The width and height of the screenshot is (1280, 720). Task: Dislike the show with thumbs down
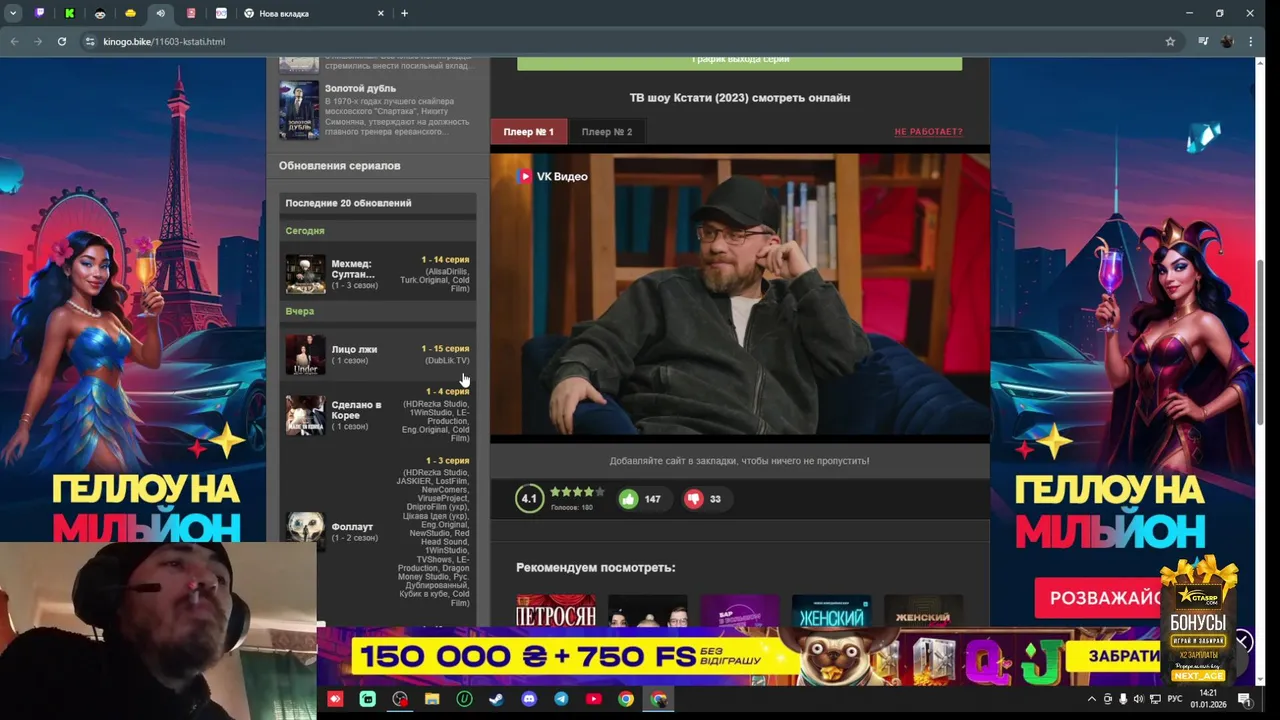pos(693,499)
